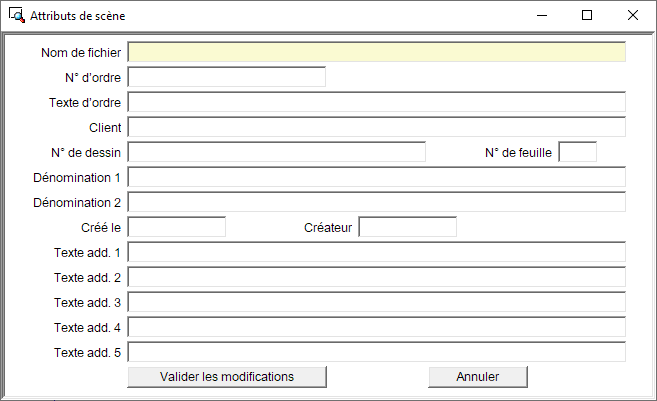Click the Attributs de scène title bar icon
Viewport: 657px width, 401px height.
(x=16, y=16)
